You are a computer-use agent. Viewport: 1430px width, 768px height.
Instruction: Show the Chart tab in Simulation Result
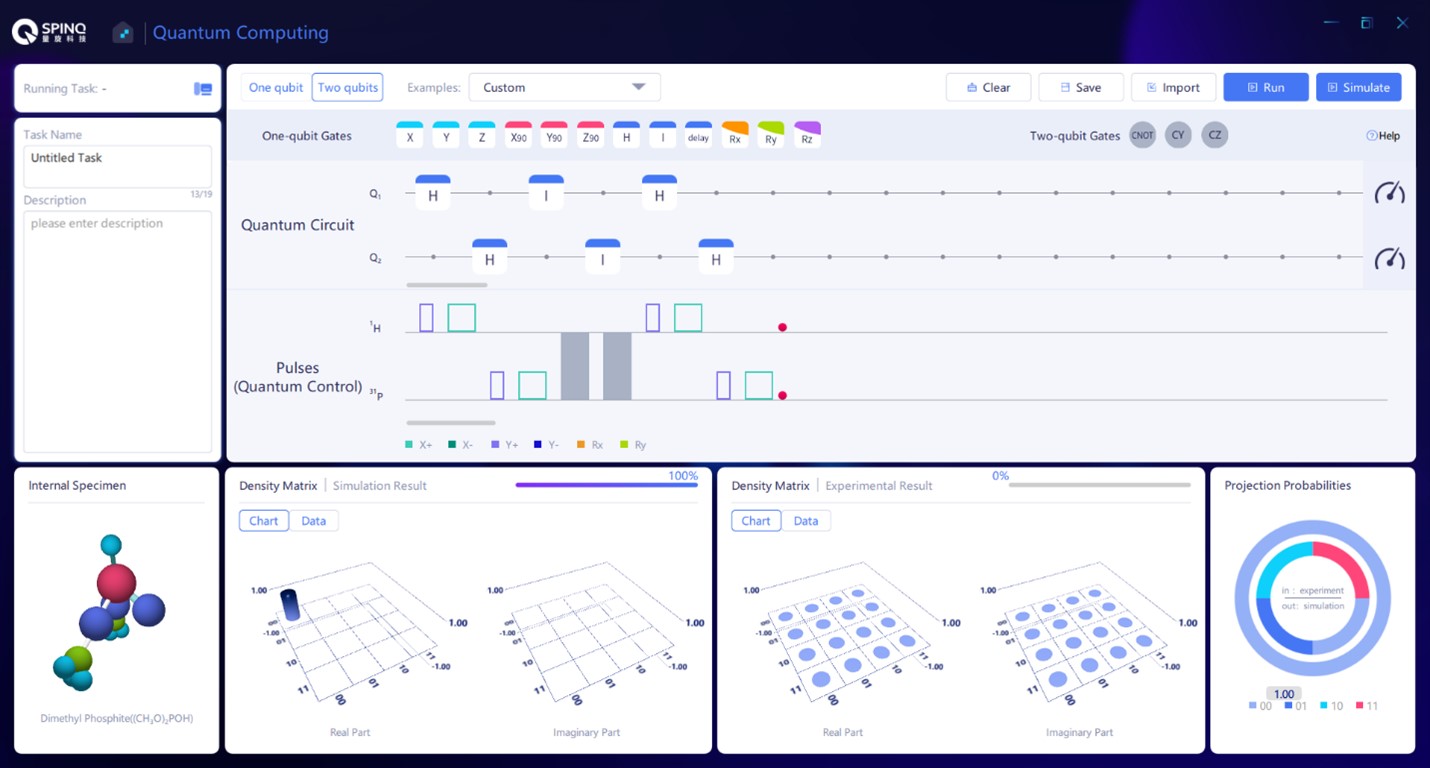click(x=264, y=521)
